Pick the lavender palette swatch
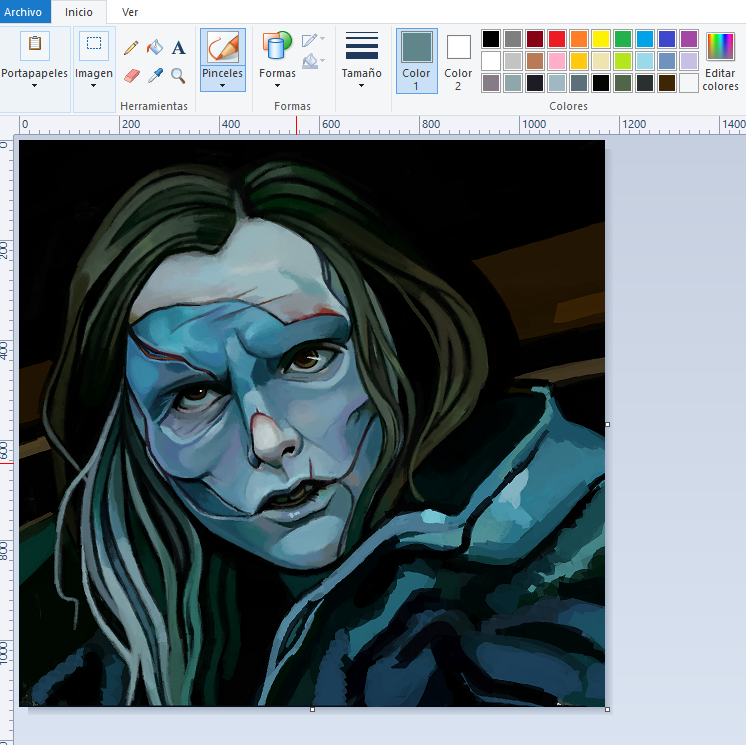This screenshot has height=745, width=746. coord(689,61)
